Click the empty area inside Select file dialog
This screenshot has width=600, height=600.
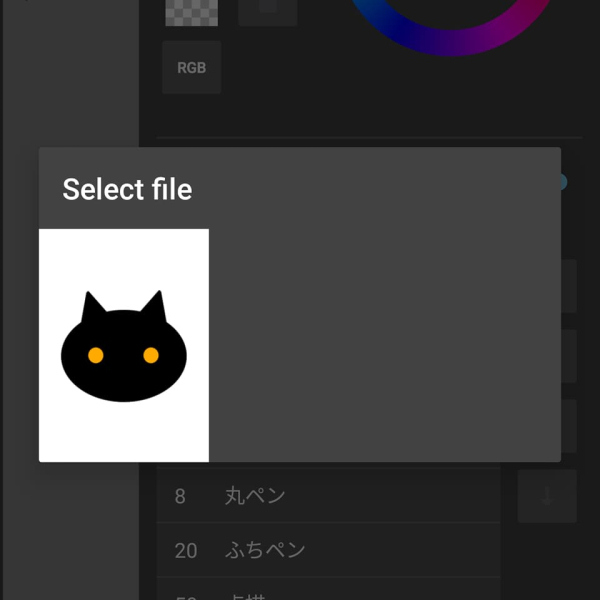(x=385, y=345)
